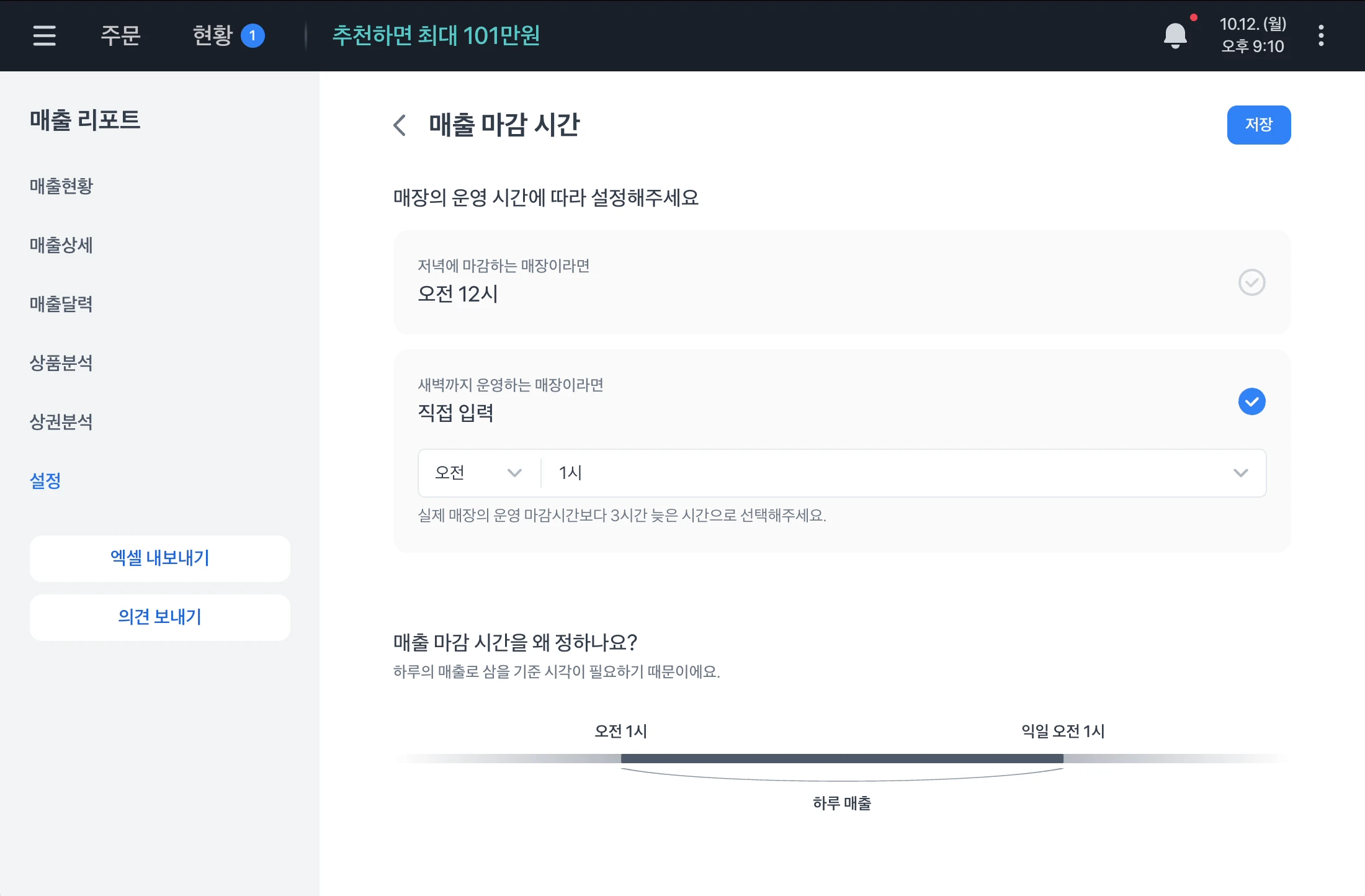Screen dimensions: 1365x896
Task: Open the hamburger menu icon
Action: pos(44,35)
